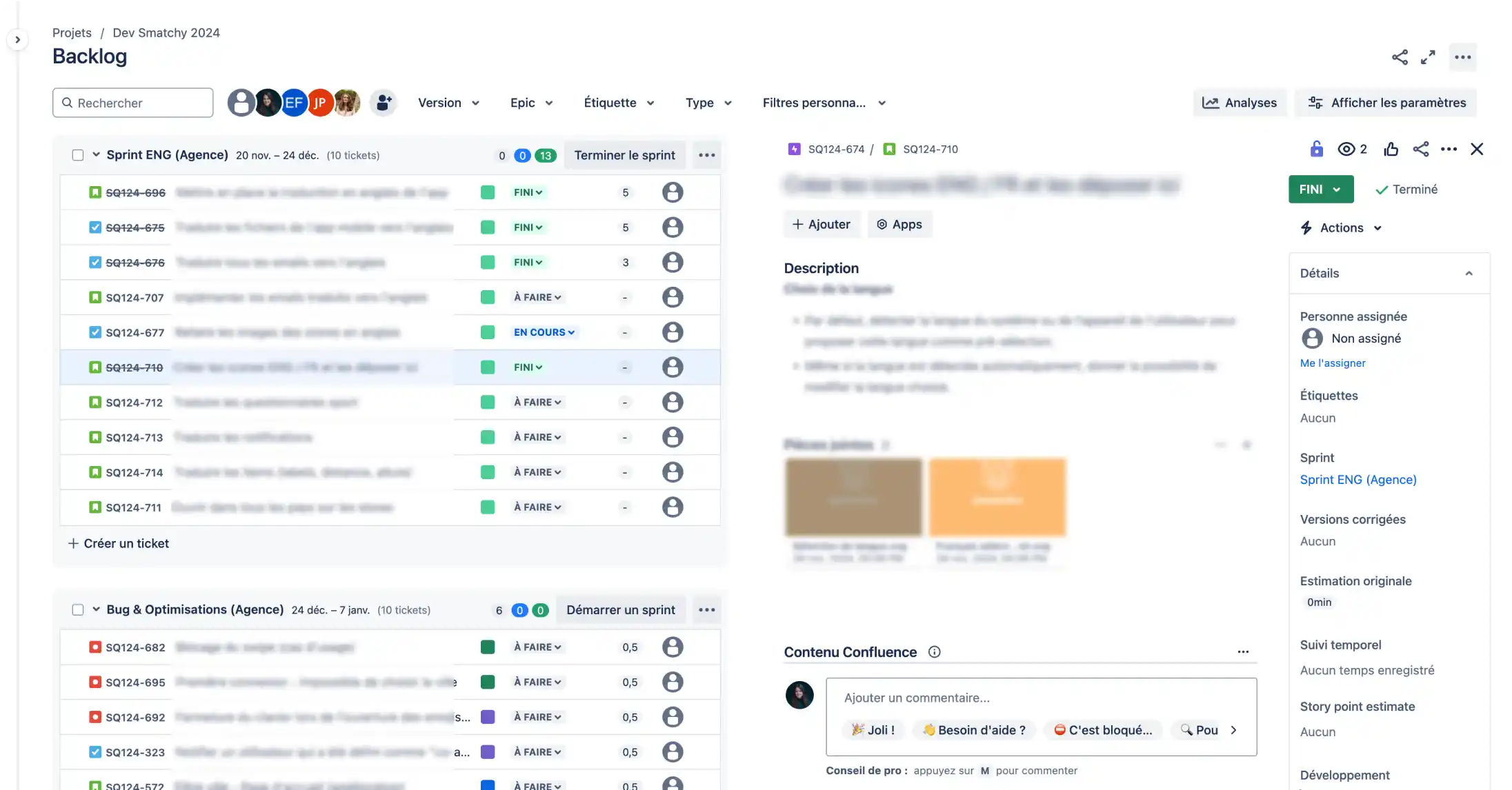This screenshot has height=790, width=1512.
Task: Collapse the Sprint ENG (Agence) section
Action: 96,155
